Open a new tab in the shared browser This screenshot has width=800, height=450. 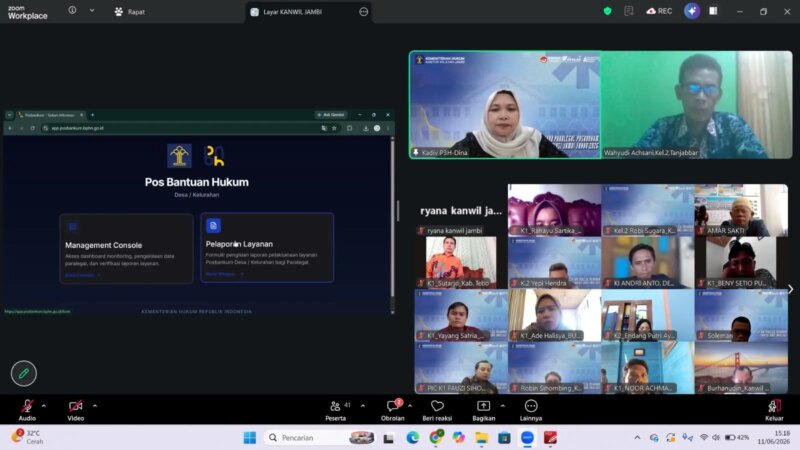[92, 115]
